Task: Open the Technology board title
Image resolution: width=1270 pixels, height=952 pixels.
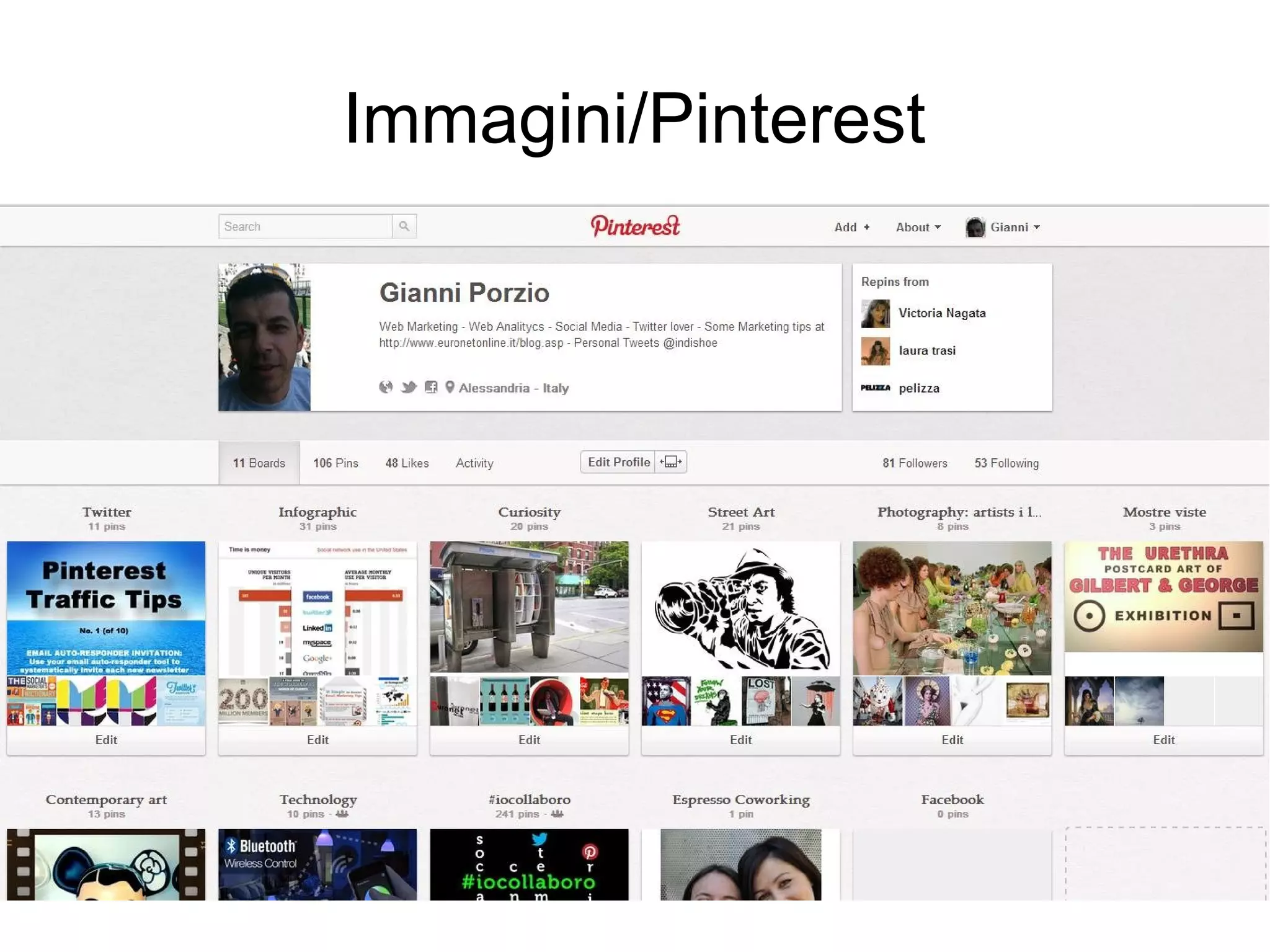Action: pyautogui.click(x=318, y=800)
